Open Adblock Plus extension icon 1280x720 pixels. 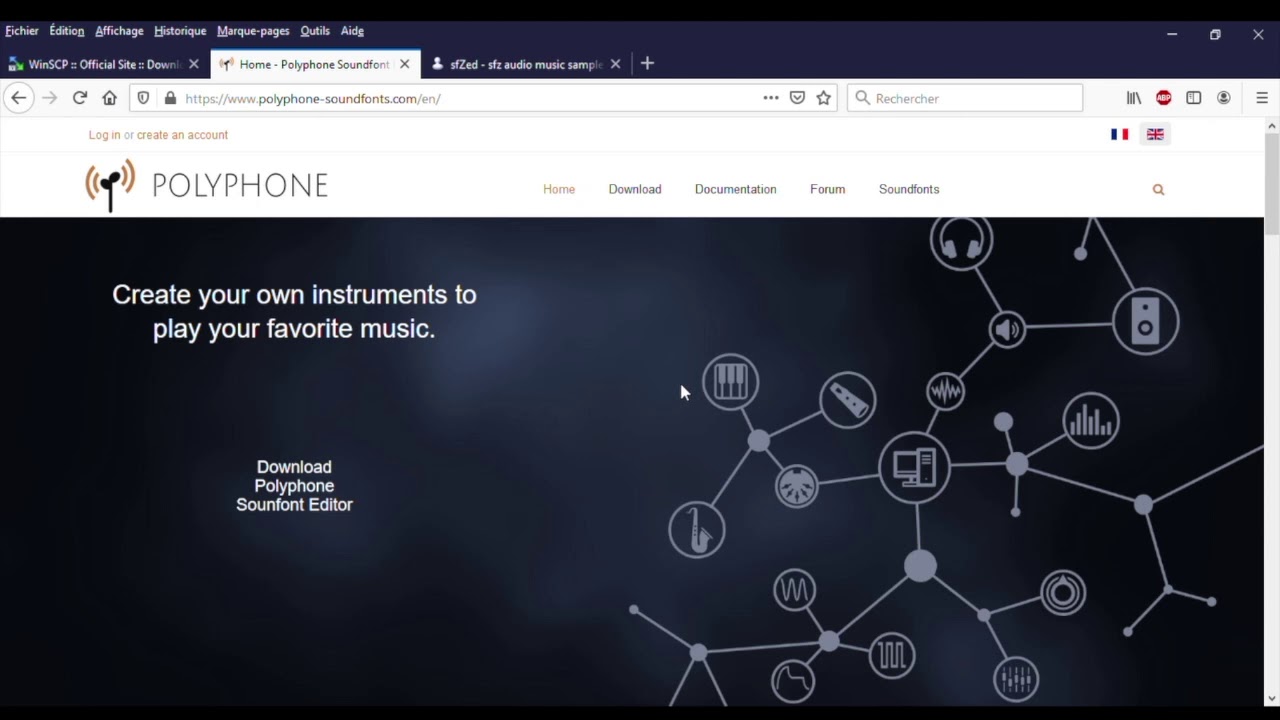pos(1164,98)
